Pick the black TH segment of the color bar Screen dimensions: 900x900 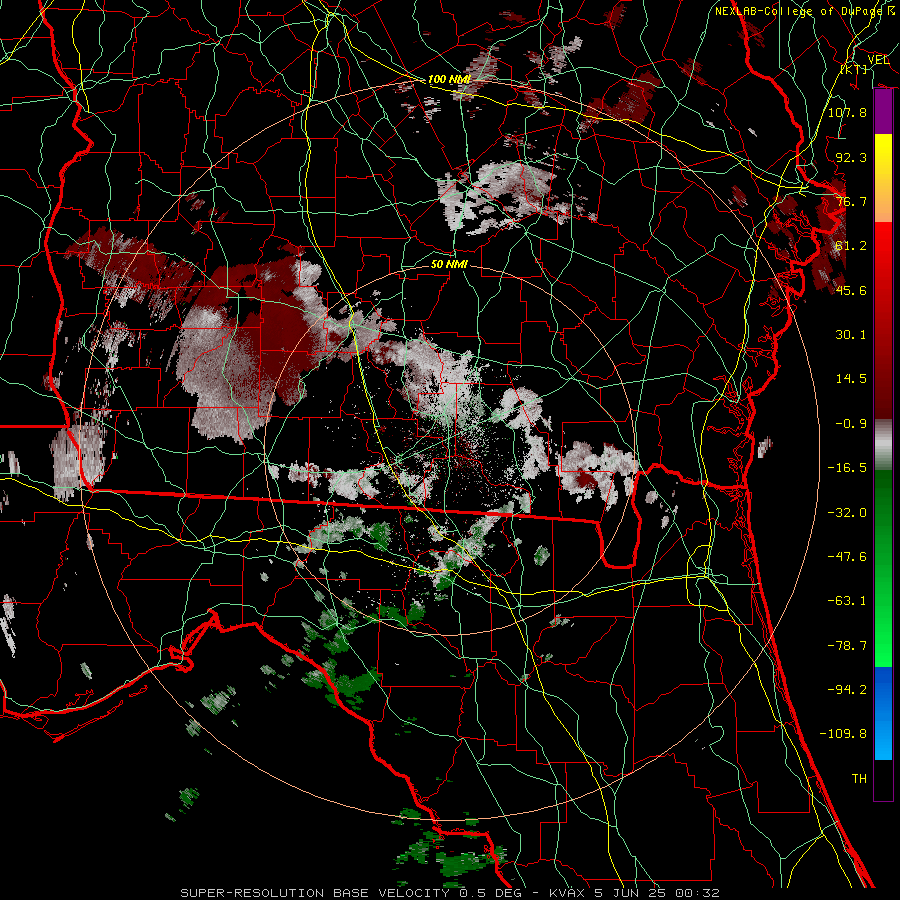click(883, 780)
